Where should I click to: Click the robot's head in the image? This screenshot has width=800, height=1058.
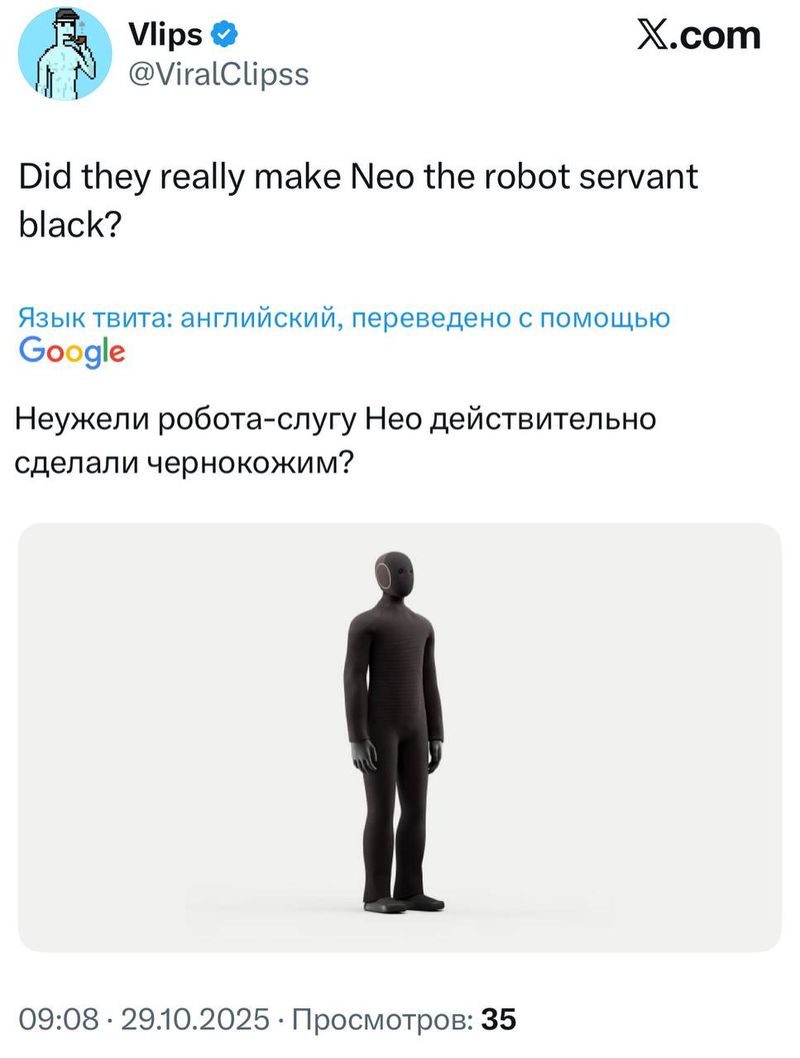394,574
